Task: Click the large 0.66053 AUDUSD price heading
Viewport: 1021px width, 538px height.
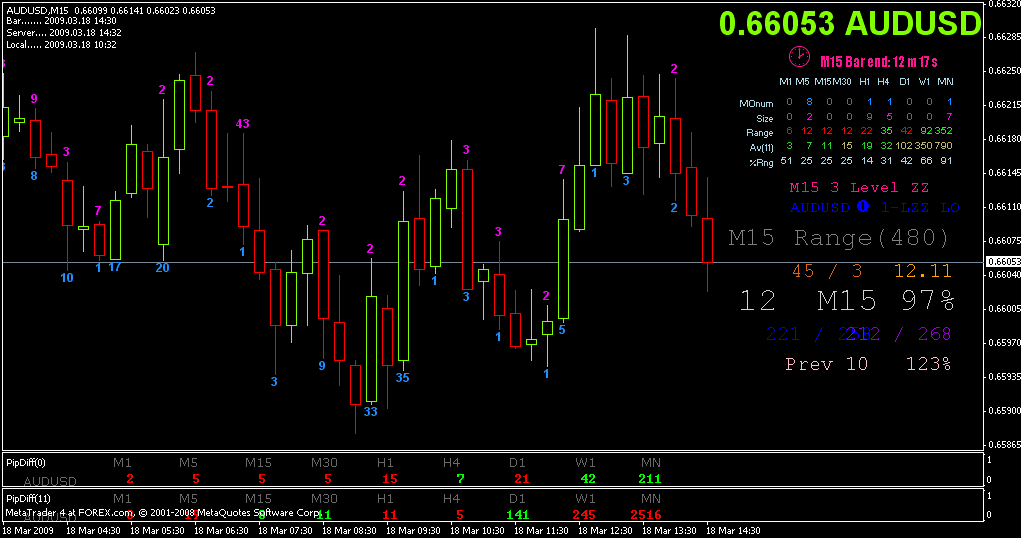Action: click(x=850, y=23)
